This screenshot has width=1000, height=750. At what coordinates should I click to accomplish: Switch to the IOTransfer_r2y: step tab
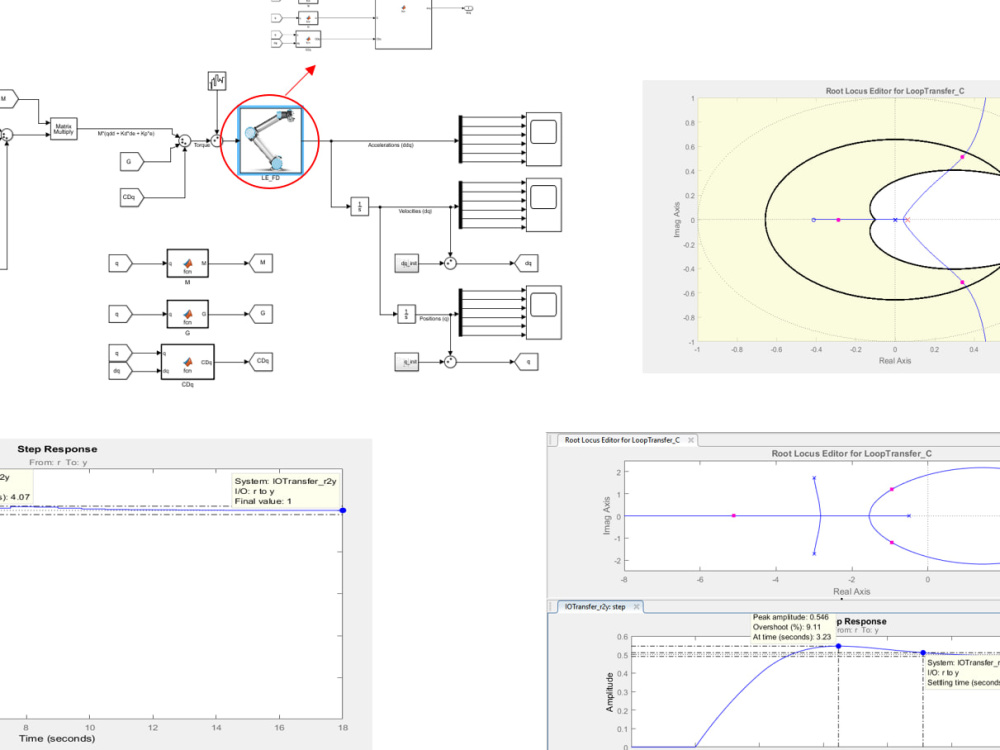[x=595, y=606]
